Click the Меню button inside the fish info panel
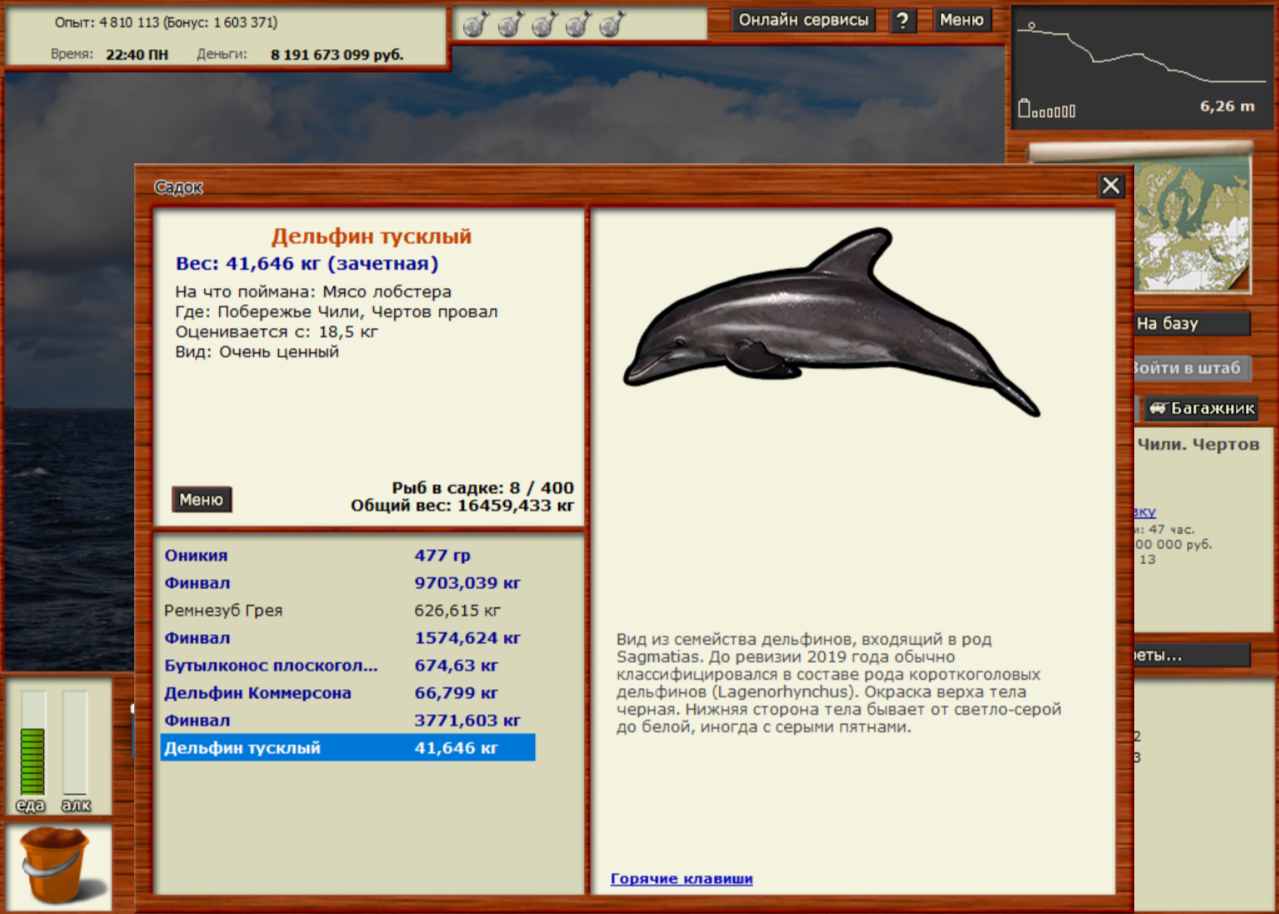This screenshot has height=914, width=1279. [201, 500]
